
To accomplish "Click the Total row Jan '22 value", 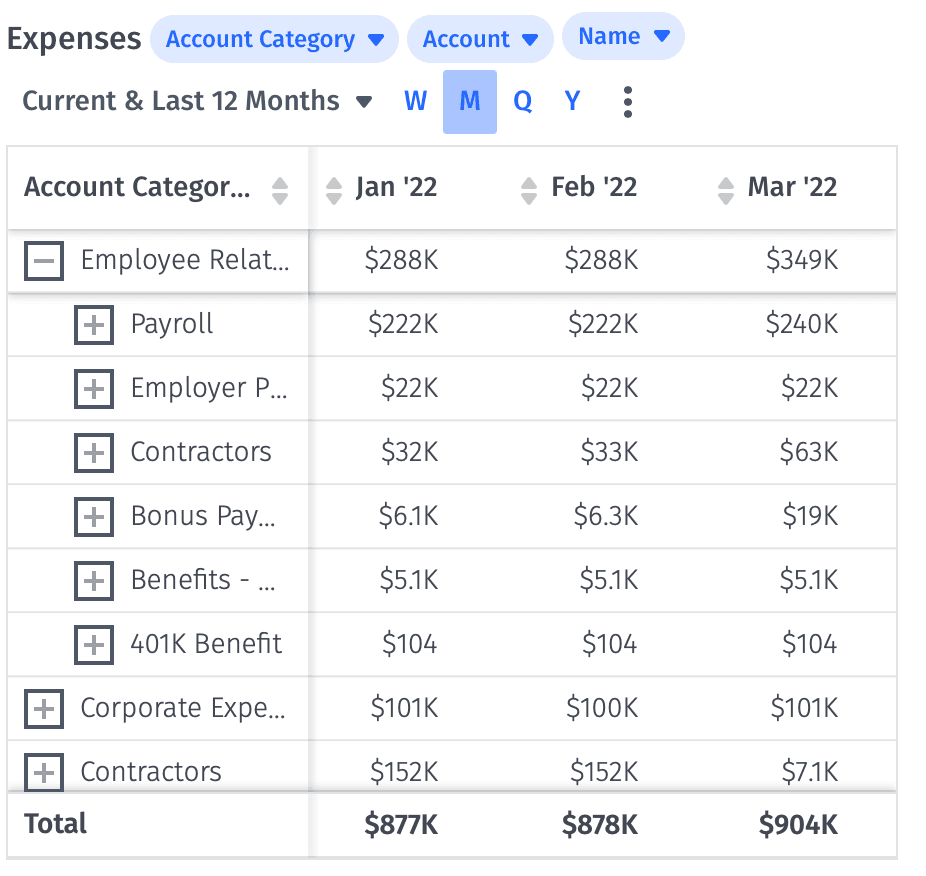I will [x=400, y=824].
